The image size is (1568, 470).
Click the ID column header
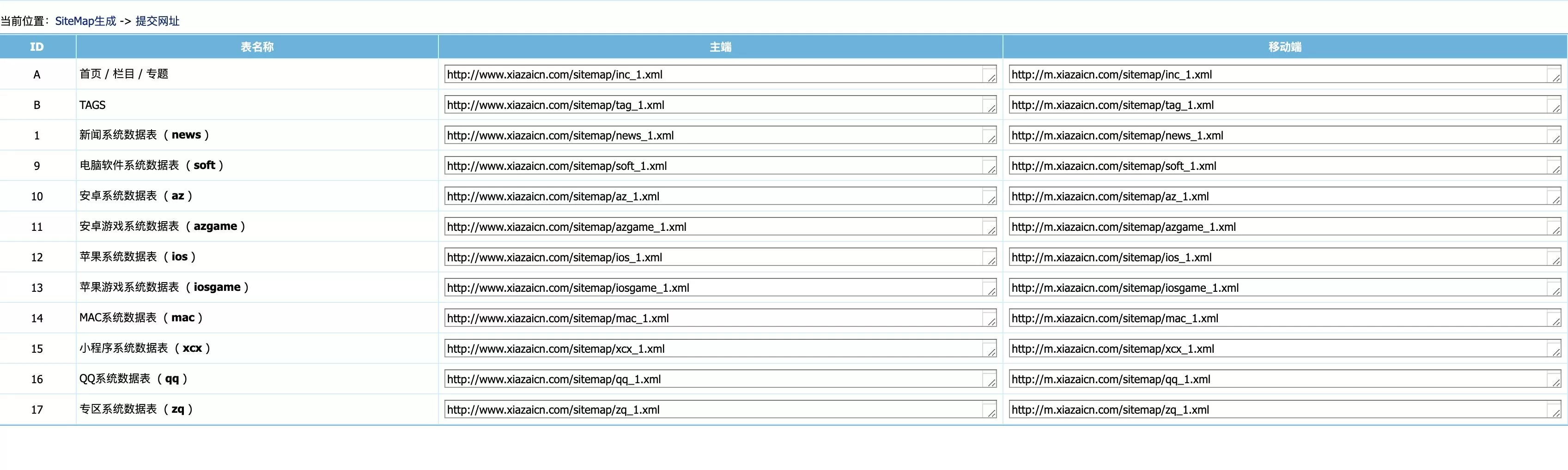[x=37, y=47]
